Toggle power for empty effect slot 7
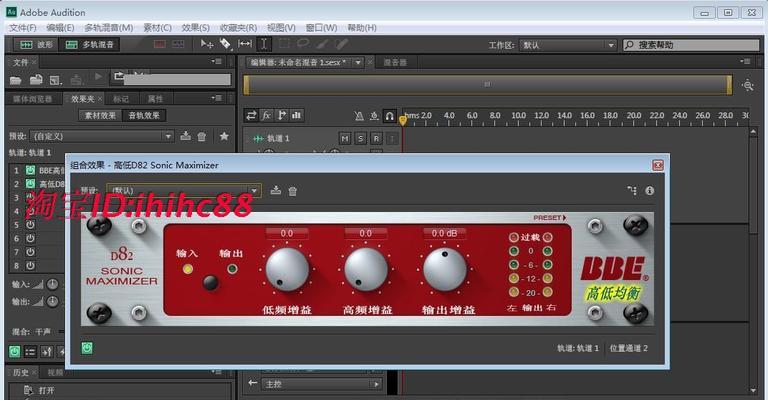This screenshot has width=768, height=400. 30,252
